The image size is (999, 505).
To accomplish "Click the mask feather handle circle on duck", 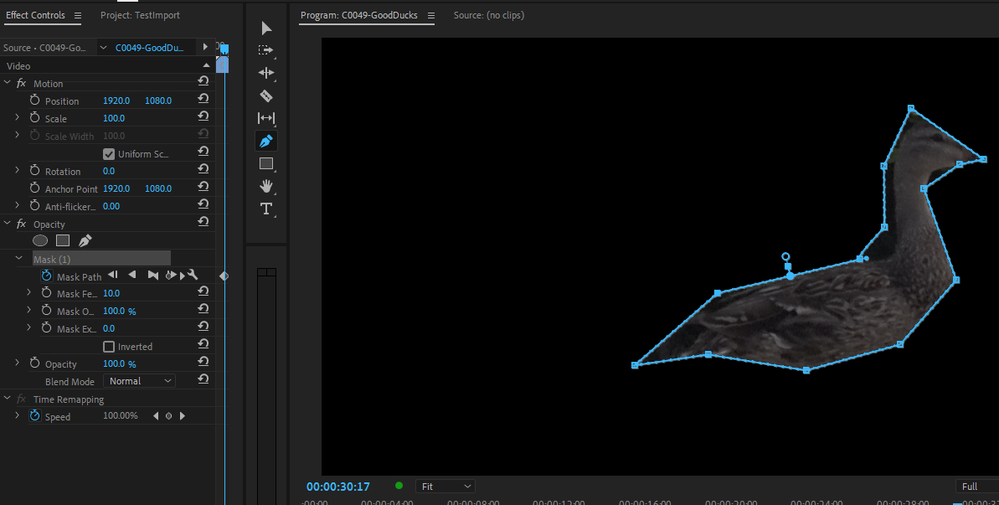I will (x=786, y=256).
